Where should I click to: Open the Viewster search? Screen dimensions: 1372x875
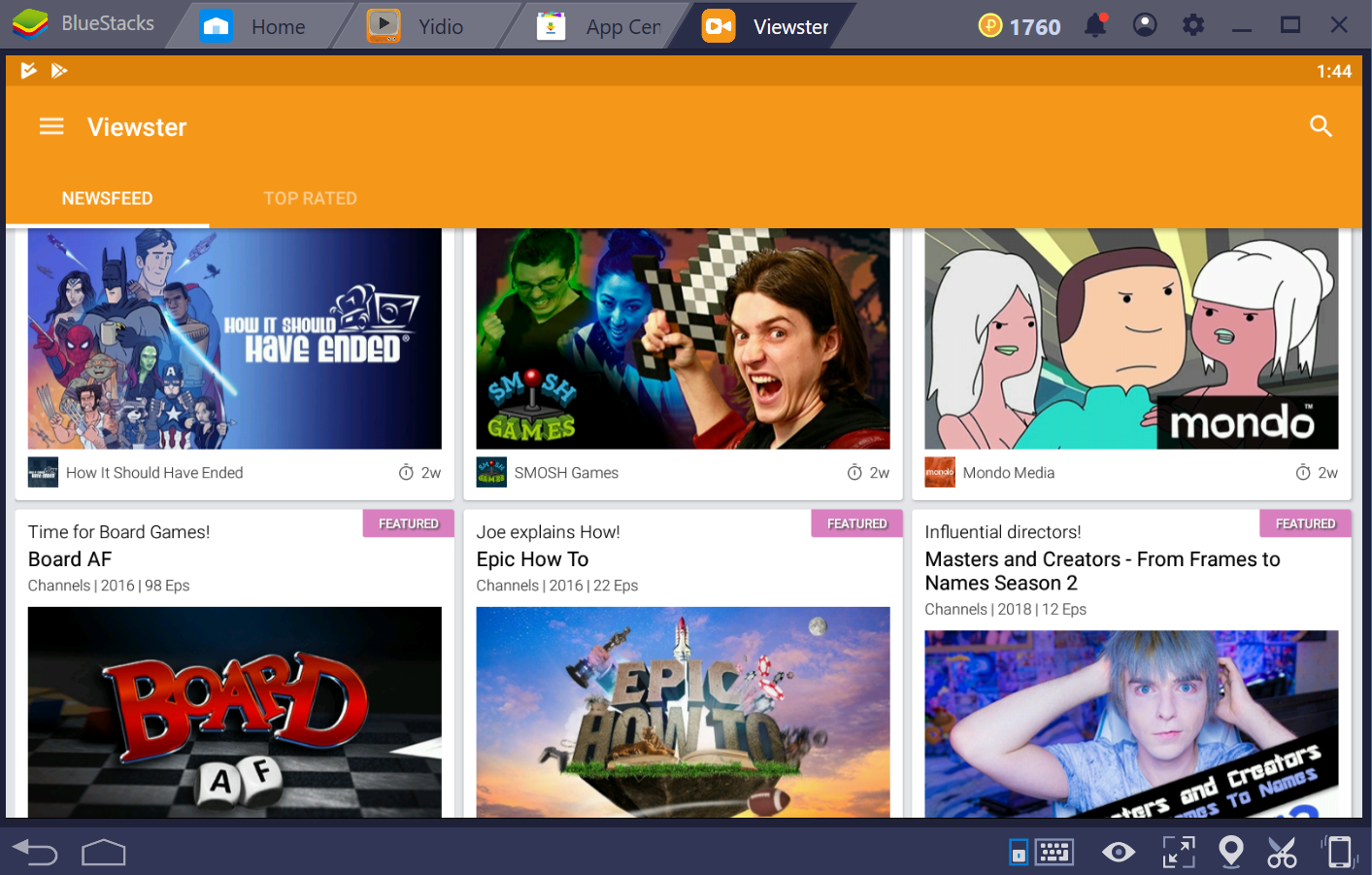pyautogui.click(x=1321, y=126)
